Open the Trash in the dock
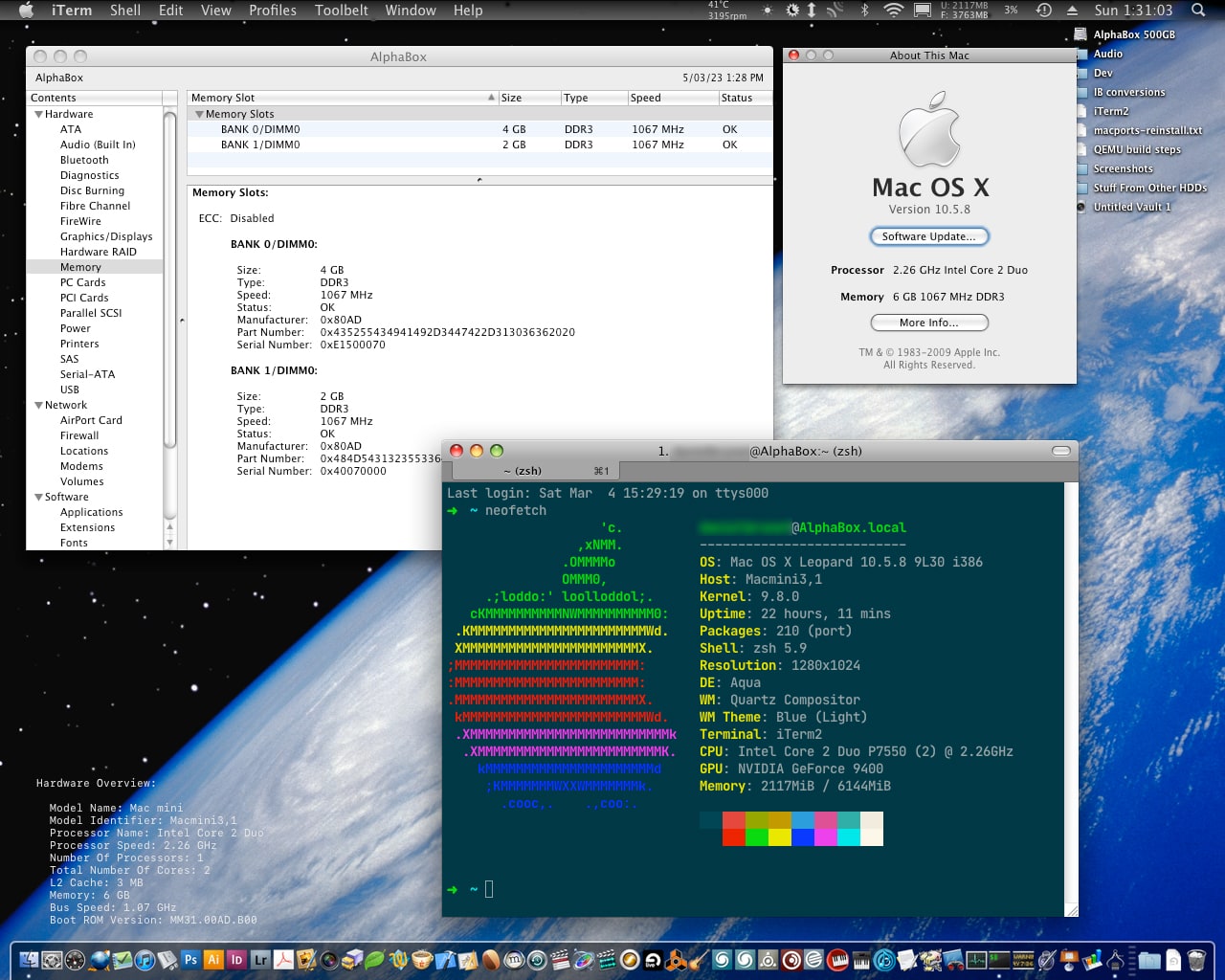This screenshot has height=980, width=1225. 1196,959
